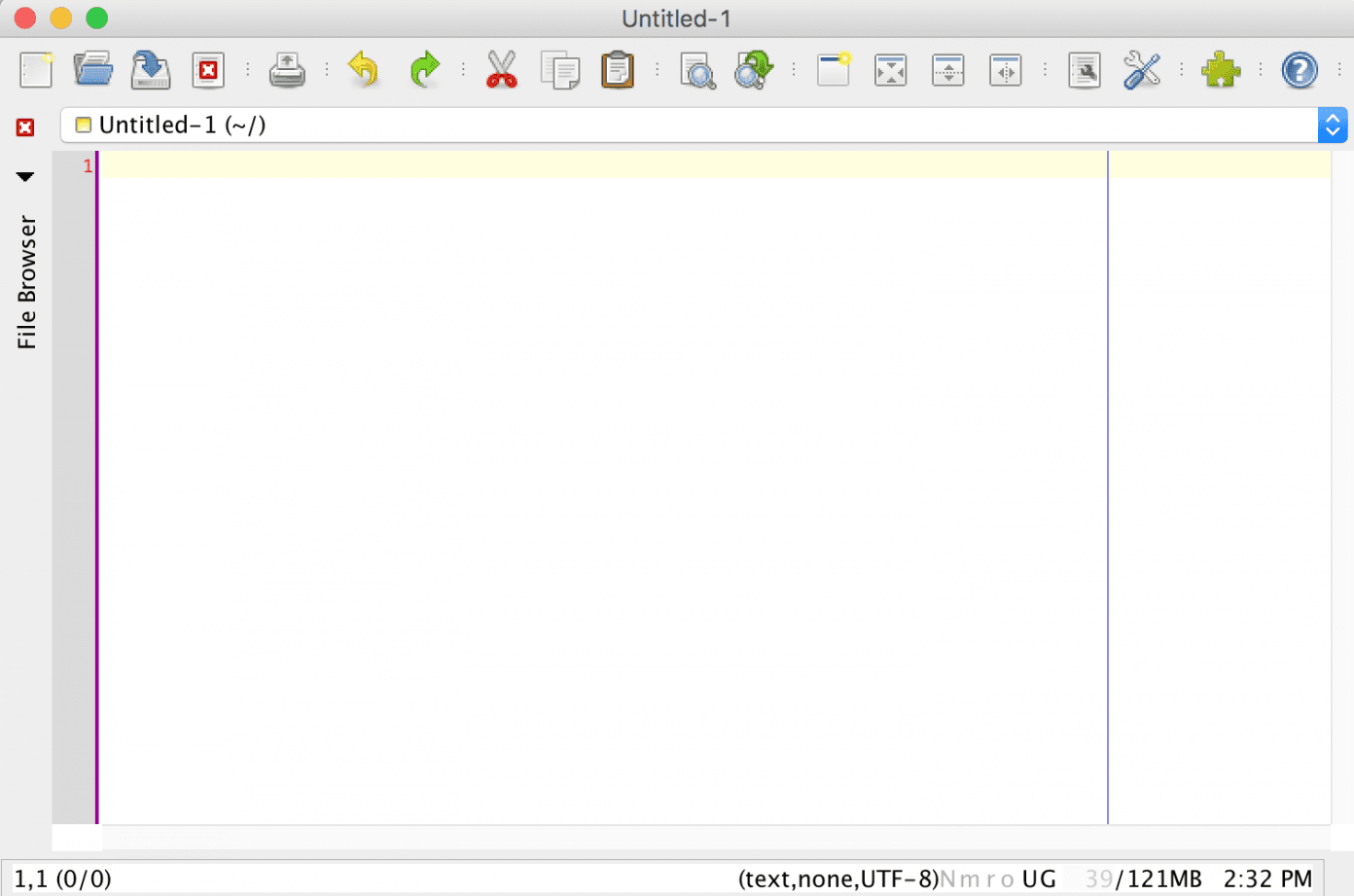This screenshot has width=1354, height=896.
Task: Open the Find and Replace tool
Action: [753, 69]
